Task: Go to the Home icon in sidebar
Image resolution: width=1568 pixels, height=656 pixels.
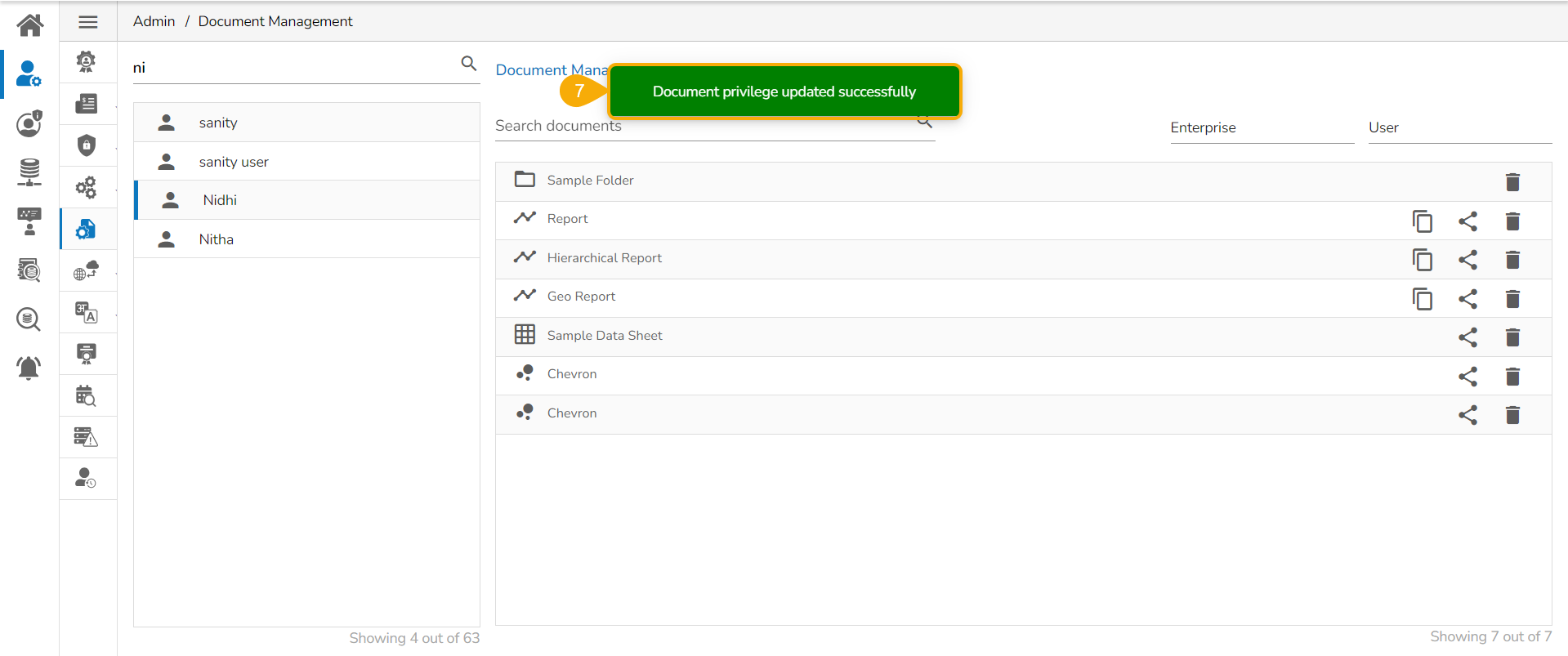Action: pos(30,25)
